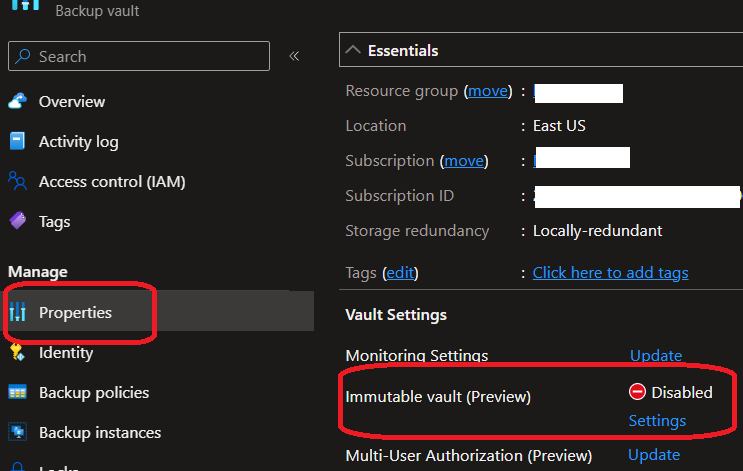743x471 pixels.
Task: Click the Subscription move link
Action: (463, 160)
